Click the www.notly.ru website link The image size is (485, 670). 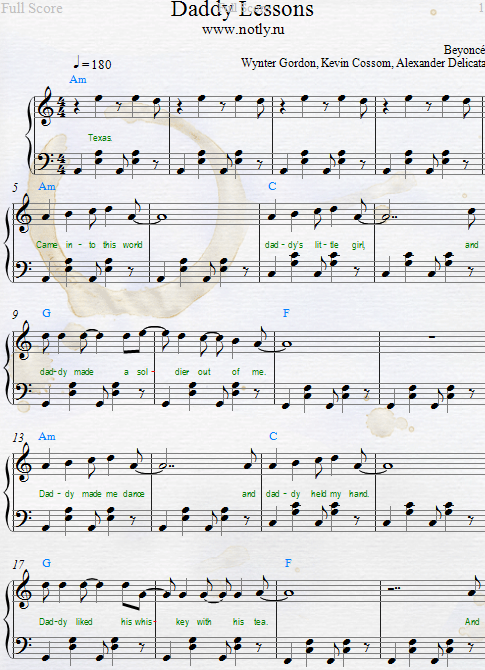pos(243,29)
